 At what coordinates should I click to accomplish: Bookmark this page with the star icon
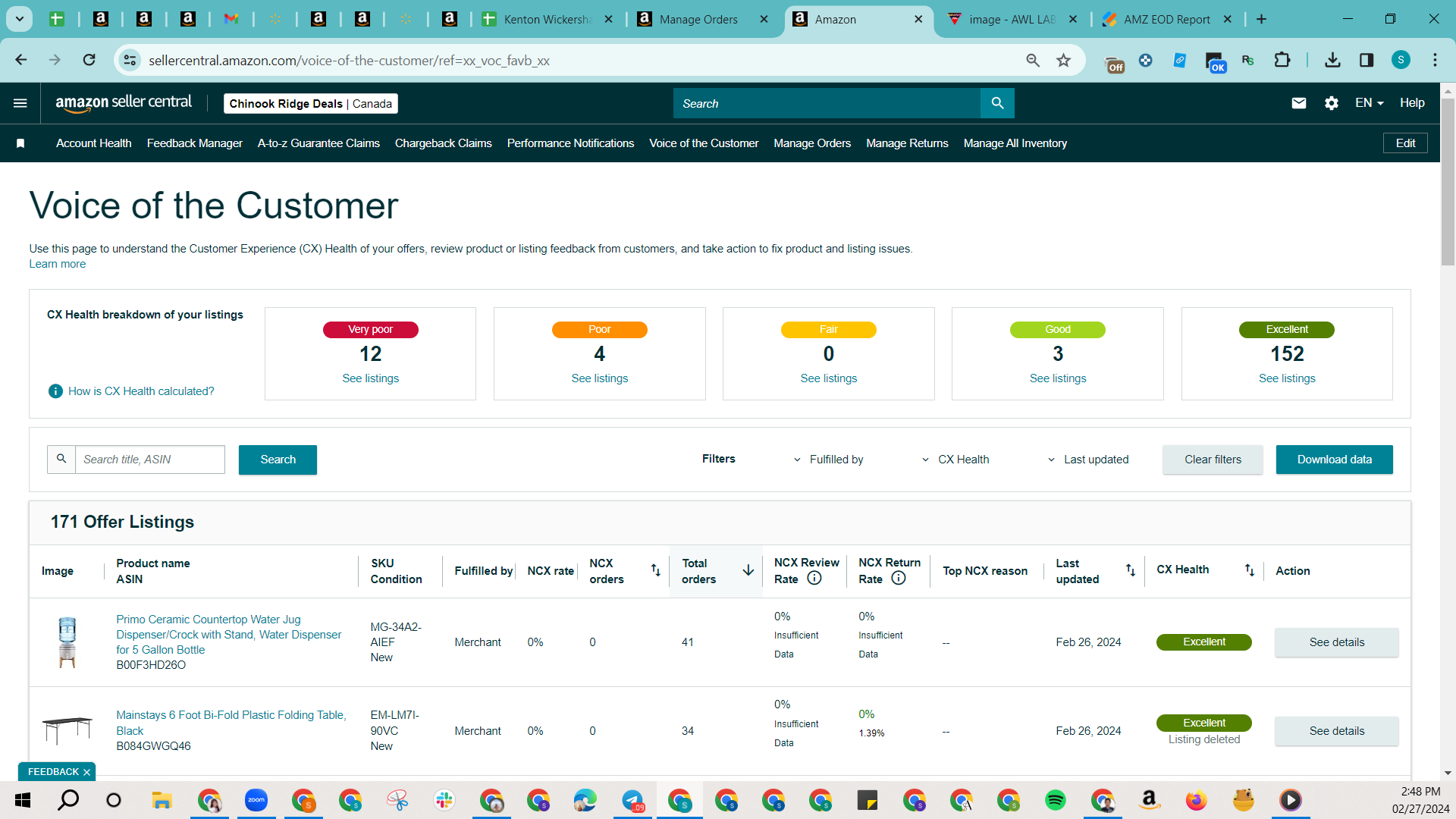(x=1064, y=60)
